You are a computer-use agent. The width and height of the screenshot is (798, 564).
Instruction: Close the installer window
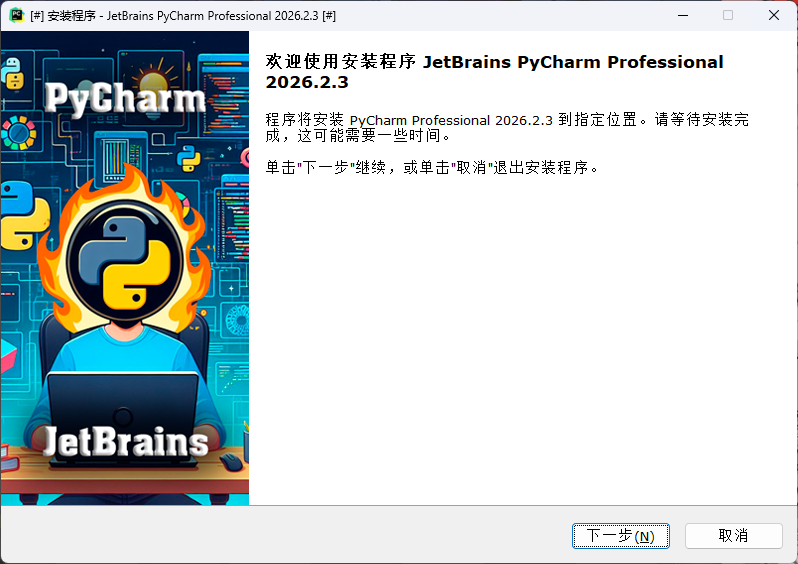(x=774, y=15)
